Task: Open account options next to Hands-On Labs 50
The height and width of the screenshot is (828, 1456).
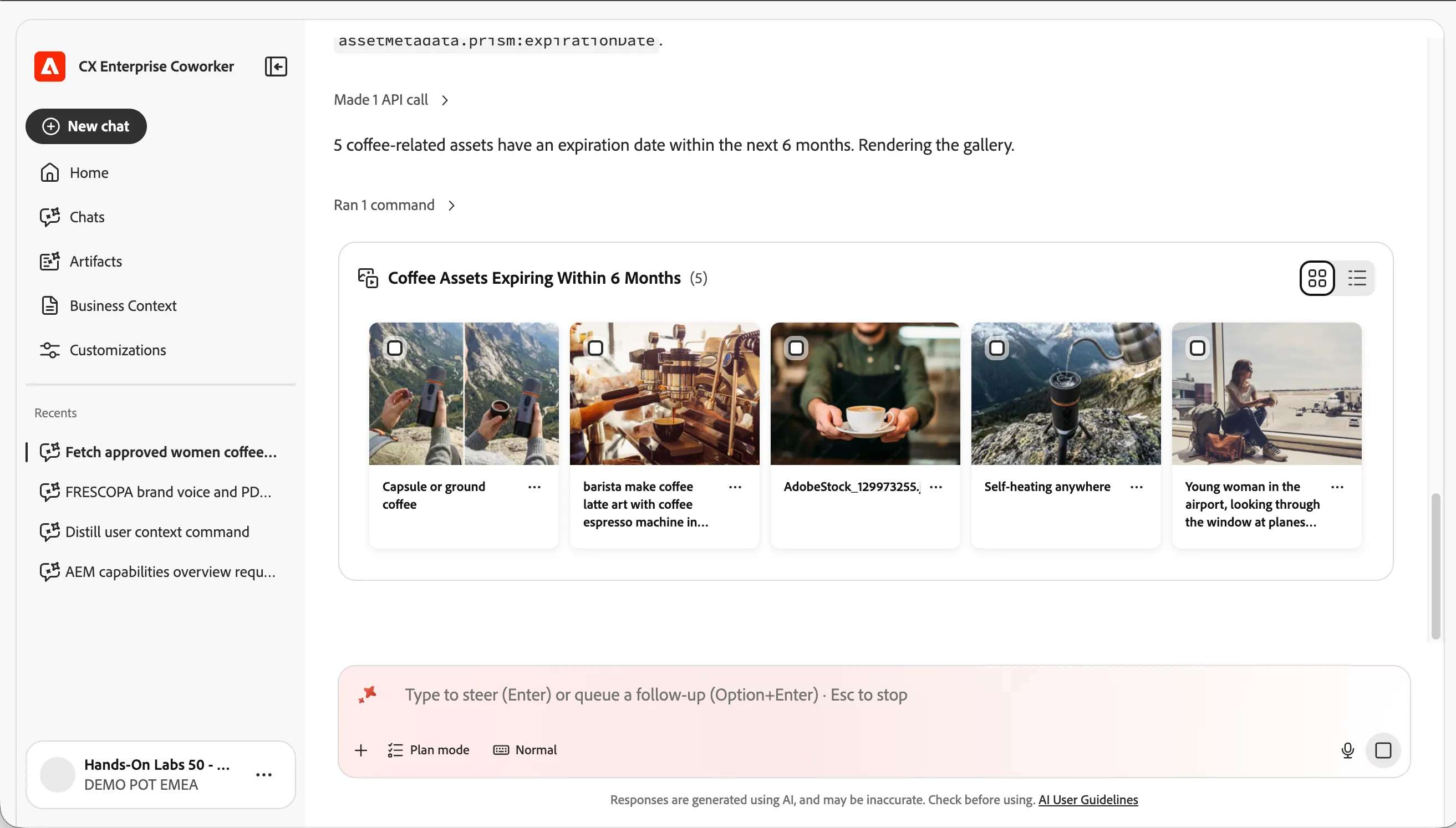Action: [264, 775]
